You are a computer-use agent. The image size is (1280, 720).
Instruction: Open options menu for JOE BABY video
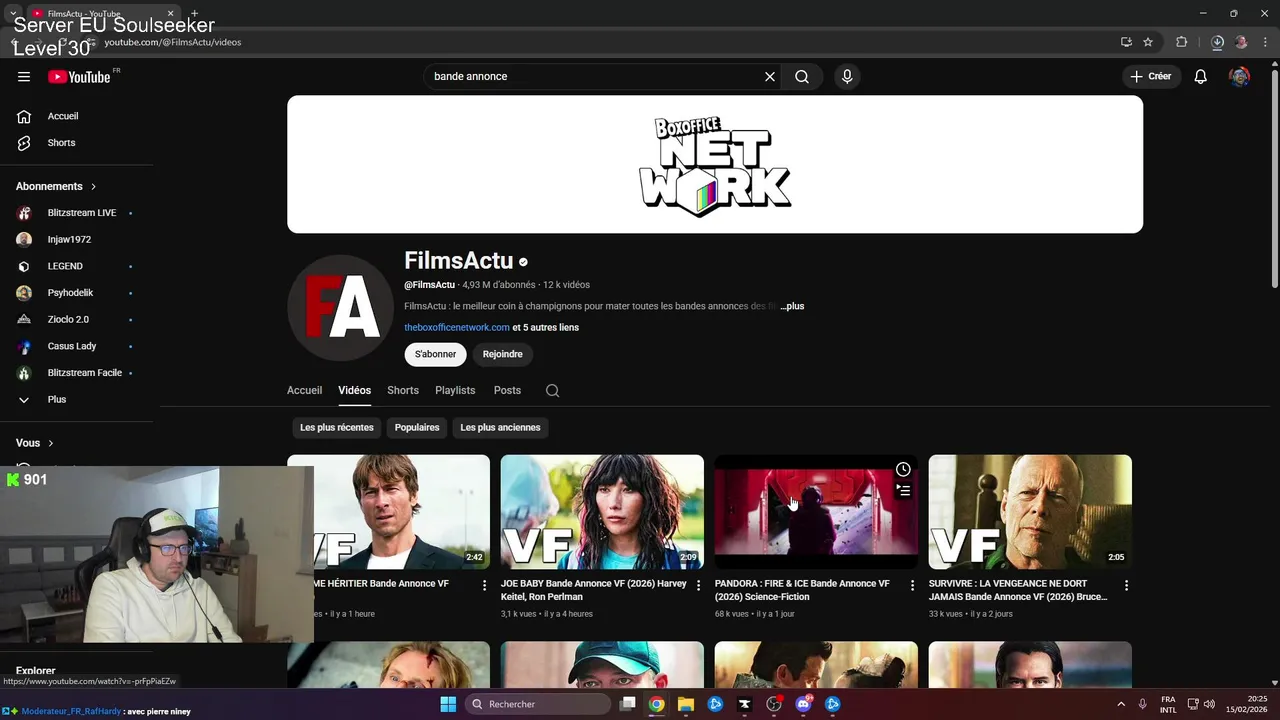[698, 585]
